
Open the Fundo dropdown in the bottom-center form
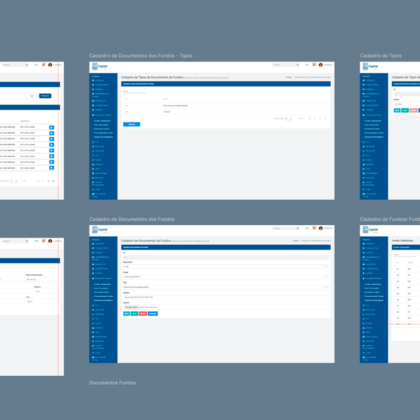click(226, 277)
